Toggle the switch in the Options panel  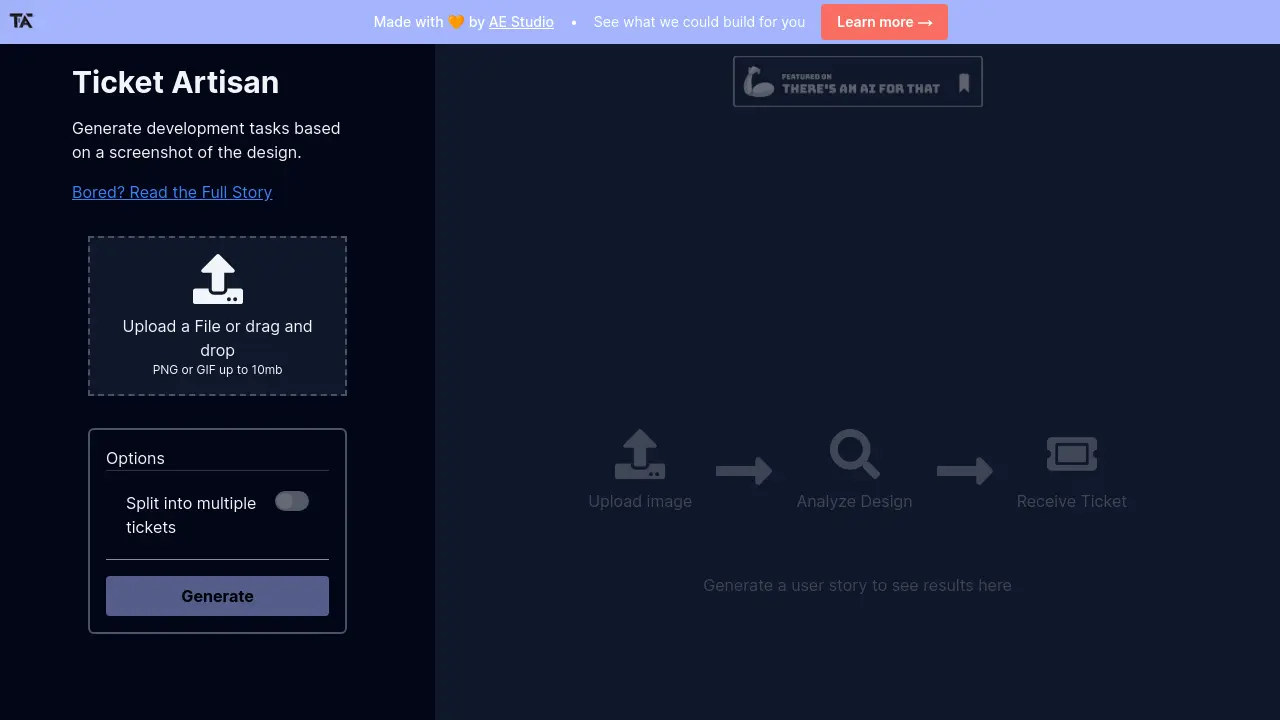pyautogui.click(x=292, y=501)
